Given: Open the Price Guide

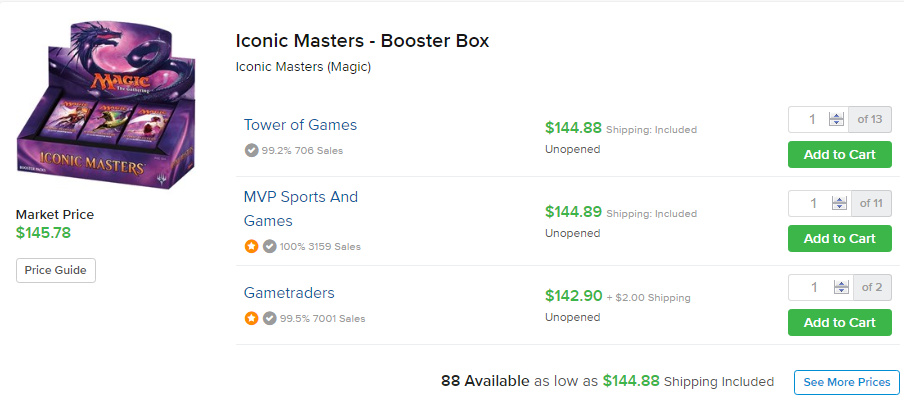Looking at the screenshot, I should click(x=55, y=270).
